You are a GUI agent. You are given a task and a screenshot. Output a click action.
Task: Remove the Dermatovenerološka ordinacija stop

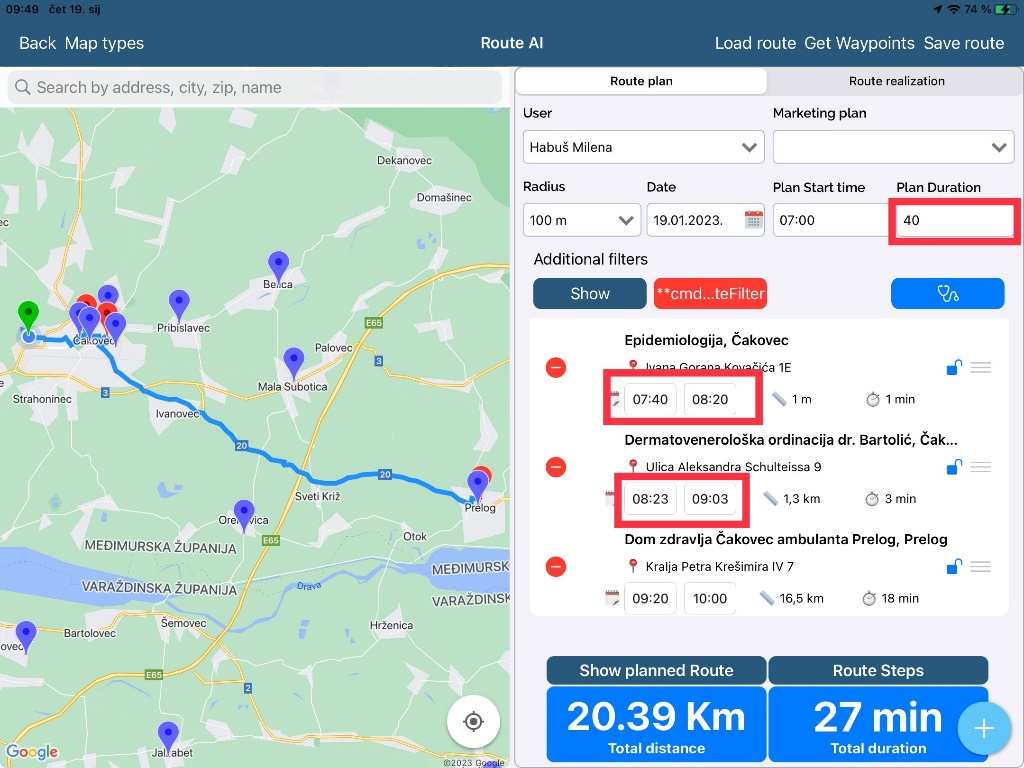point(556,467)
